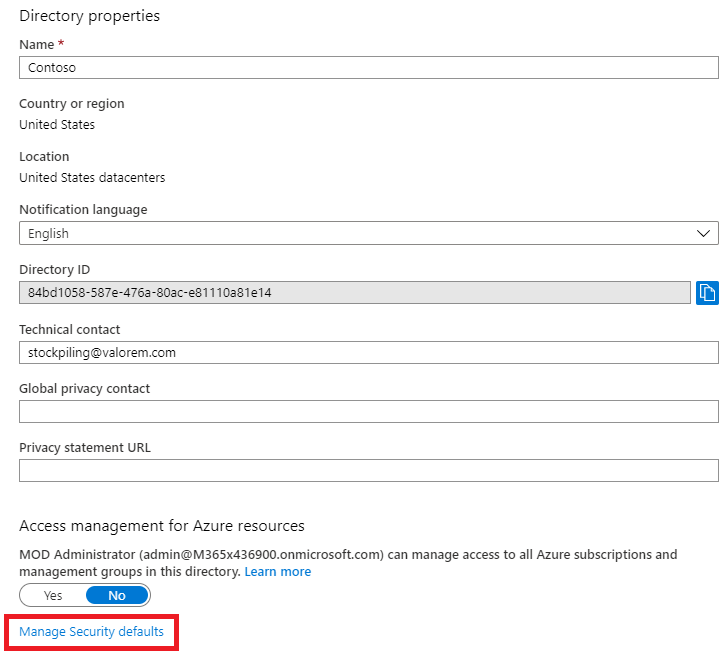Viewport: 728px width, 663px height.
Task: Click the Technical contact label
Action: (69, 329)
